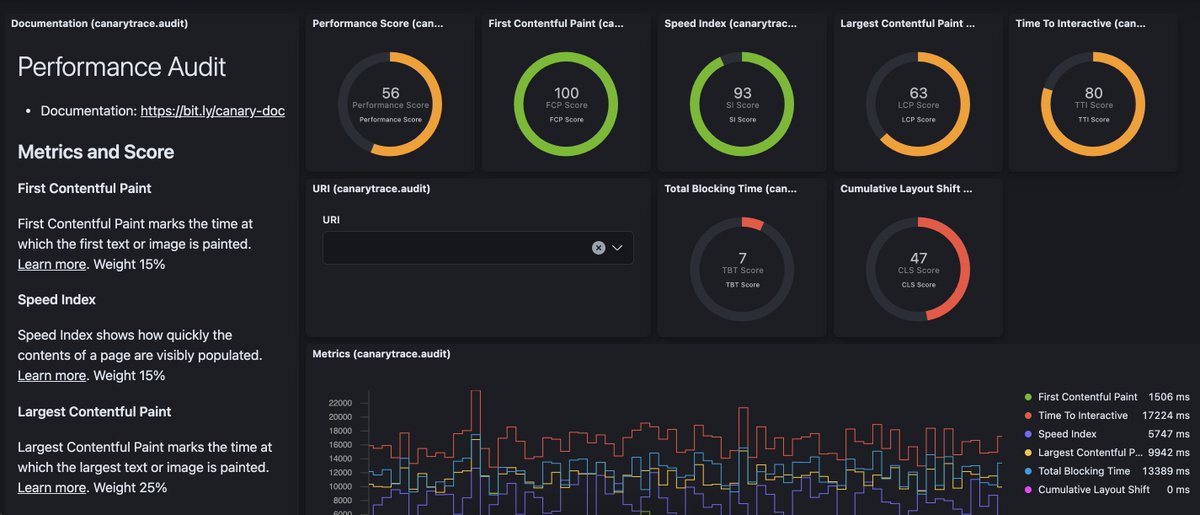Screen dimensions: 1200x515
Task: Click the TTI Score gauge showing 80
Action: coord(1094,104)
